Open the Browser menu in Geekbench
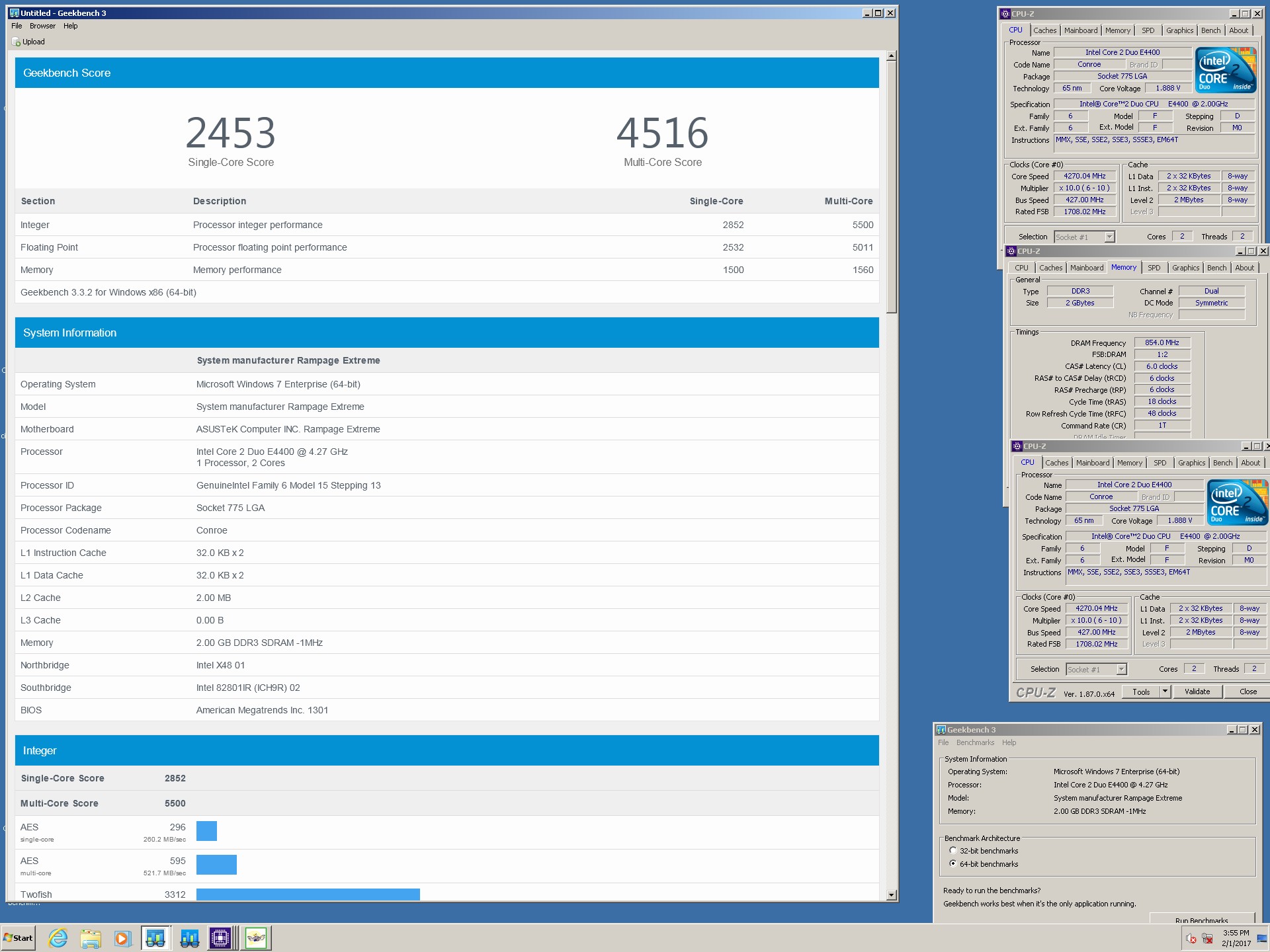 click(42, 26)
